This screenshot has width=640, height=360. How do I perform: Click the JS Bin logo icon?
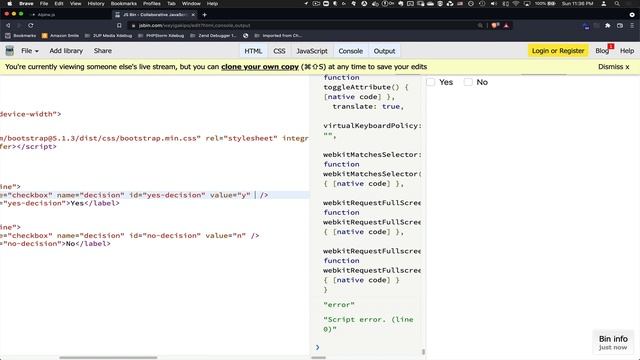pos(9,51)
